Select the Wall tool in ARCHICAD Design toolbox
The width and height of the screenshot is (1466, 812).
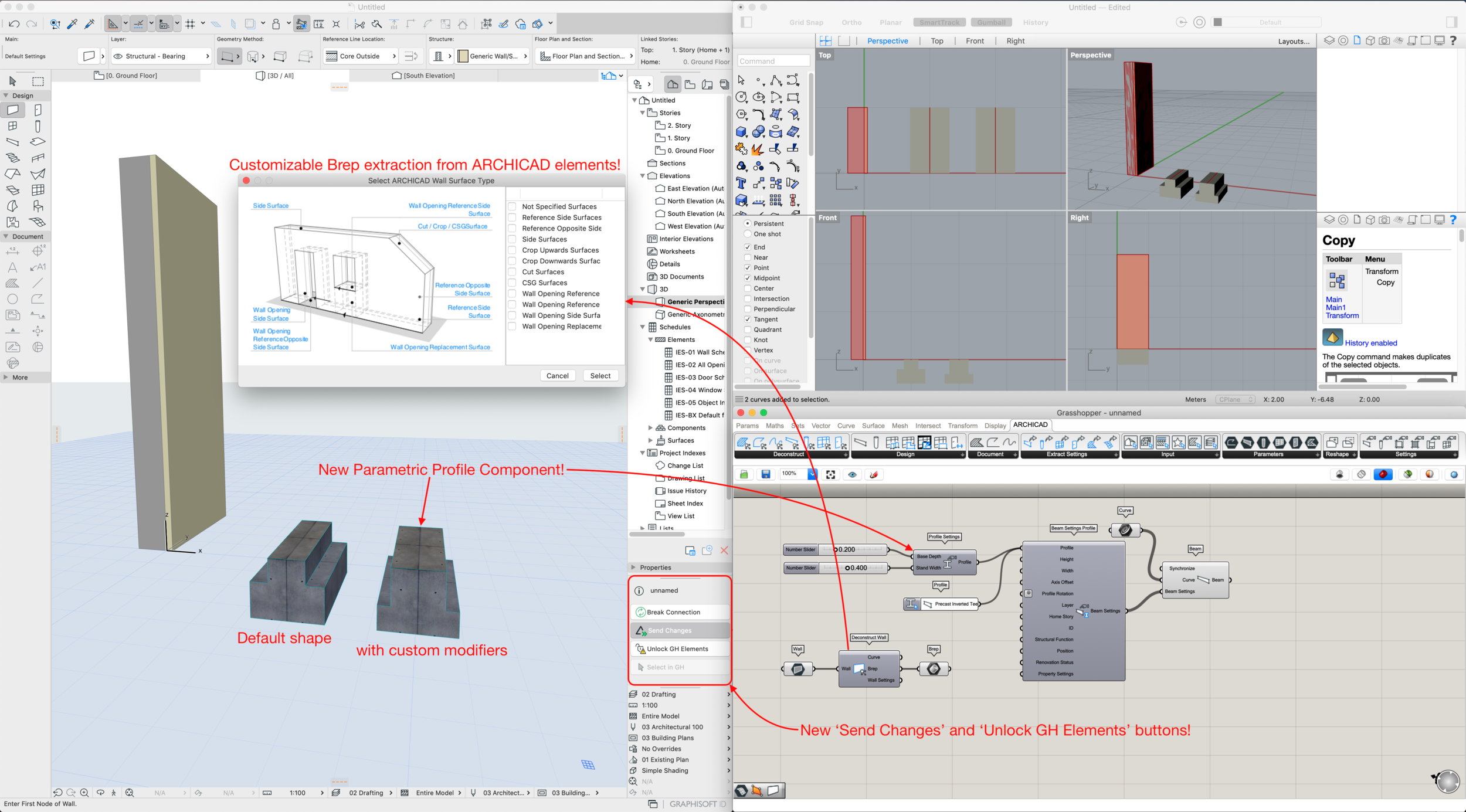(x=13, y=110)
